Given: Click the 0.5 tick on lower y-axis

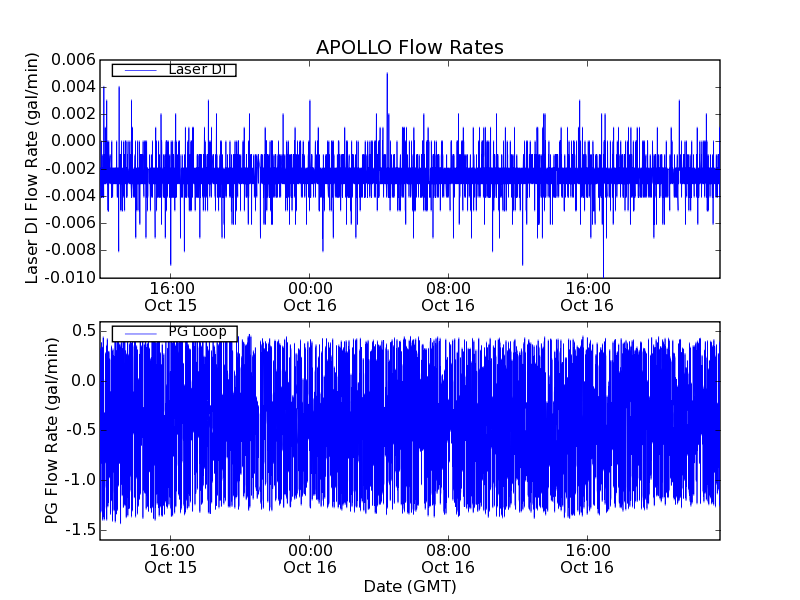Looking at the screenshot, I should [x=83, y=331].
